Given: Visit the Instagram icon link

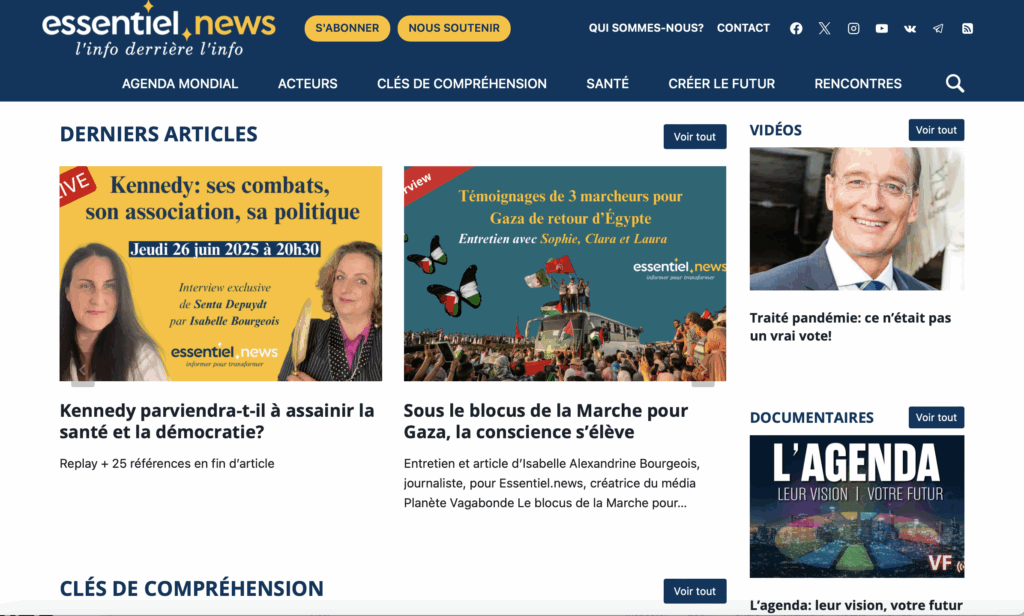Looking at the screenshot, I should 853,28.
